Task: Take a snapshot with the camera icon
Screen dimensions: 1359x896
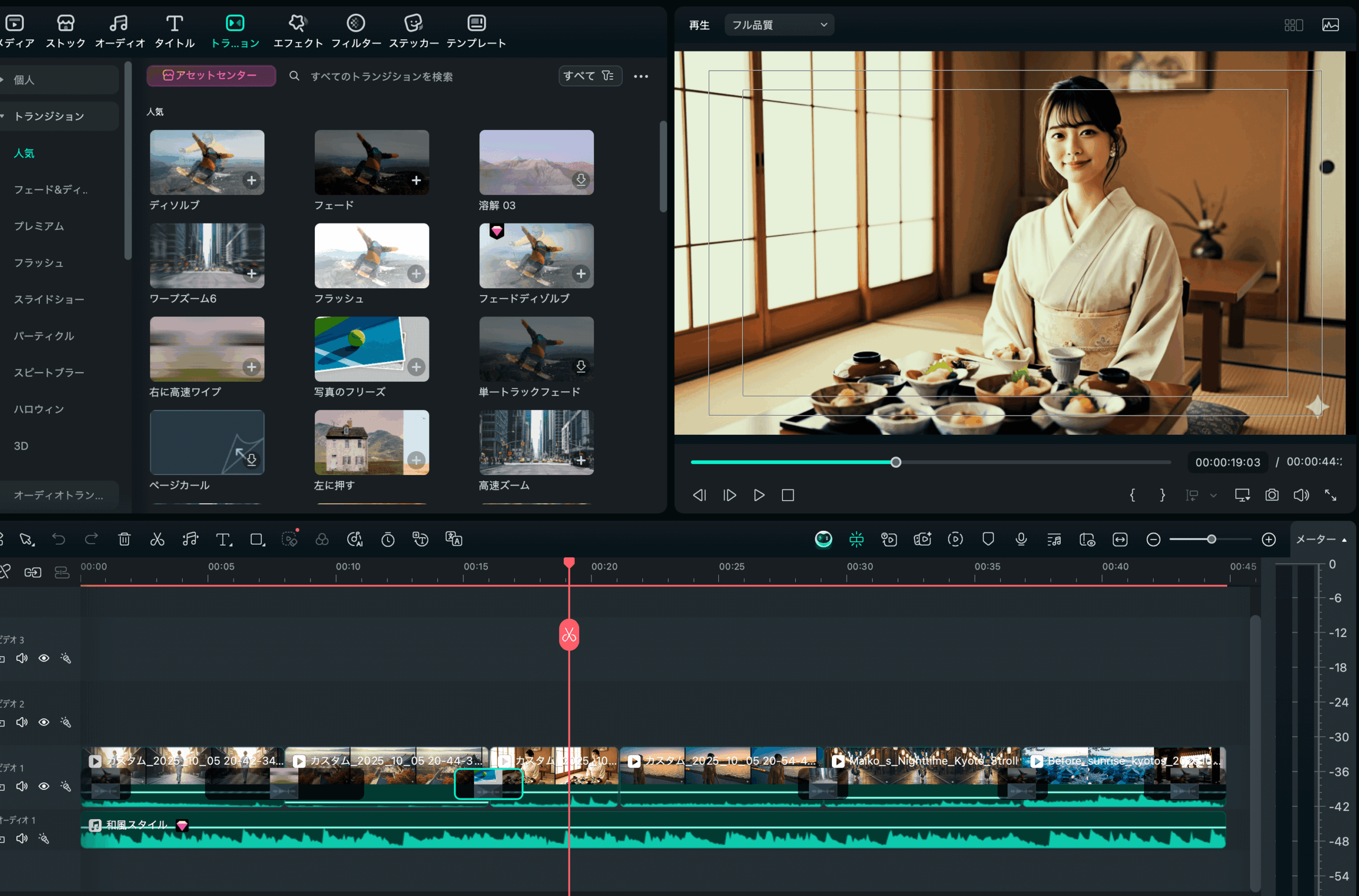Action: click(x=1271, y=495)
